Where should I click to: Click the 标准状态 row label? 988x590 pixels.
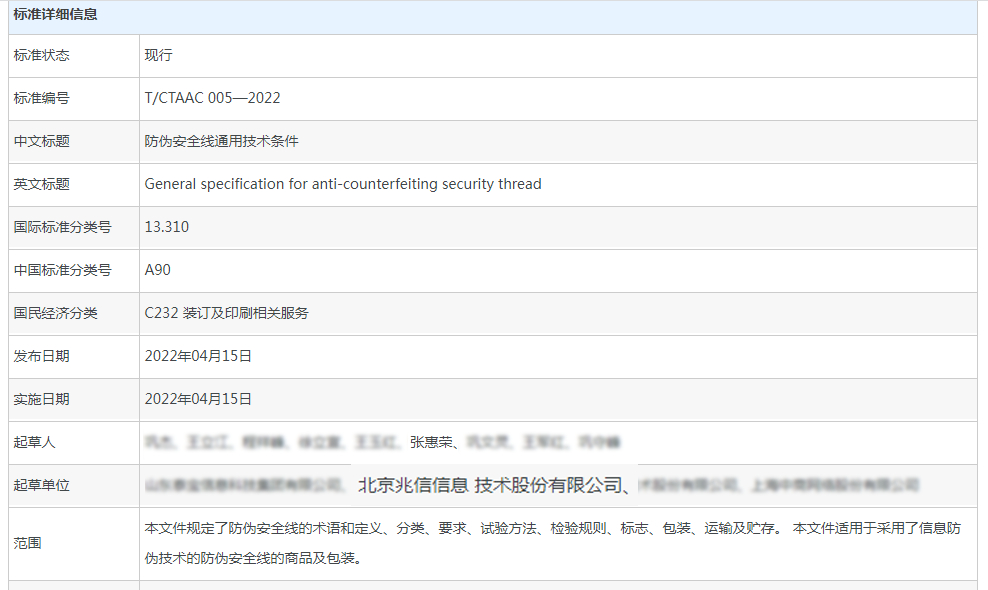[x=42, y=56]
